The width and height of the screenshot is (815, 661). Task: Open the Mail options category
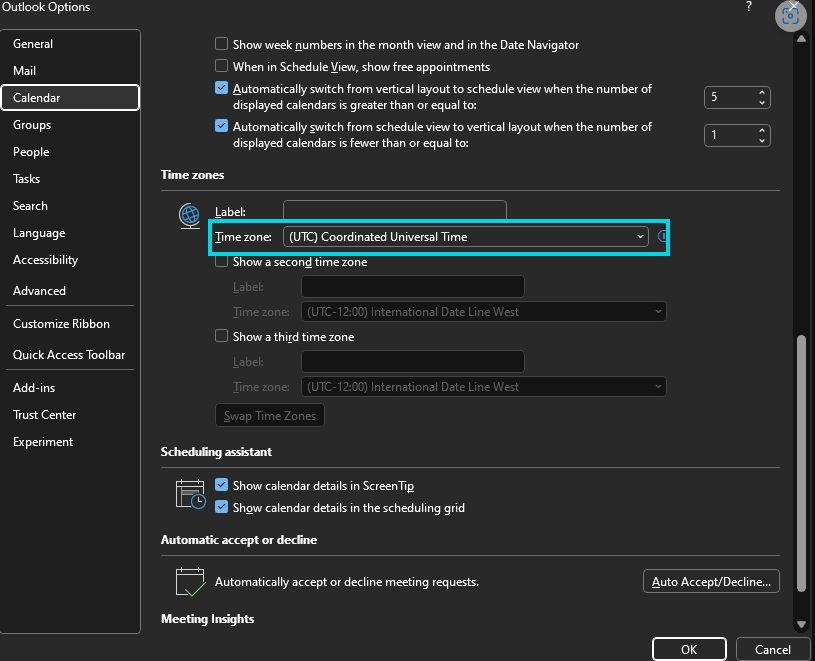click(70, 71)
